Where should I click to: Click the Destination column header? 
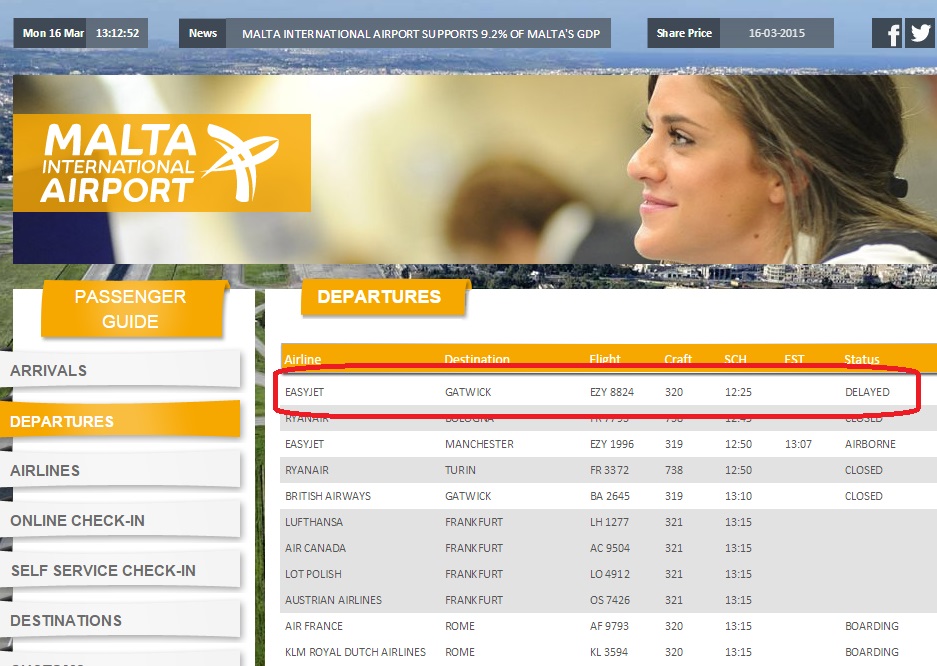pos(477,360)
